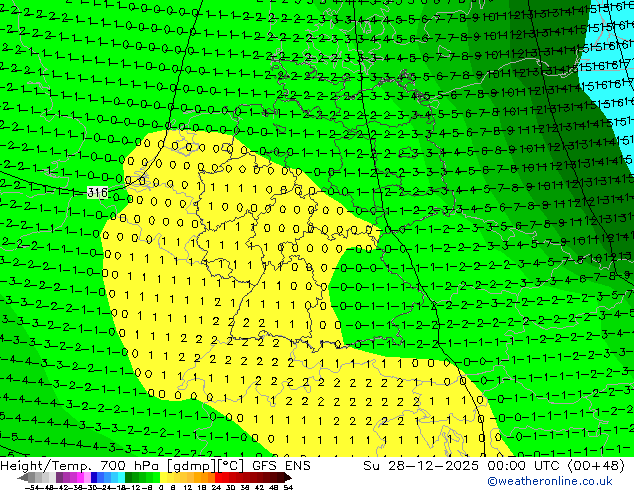Screen dimensions: 634x490
Task: Click the '24' value under the legend
Action: (x=216, y=487)
